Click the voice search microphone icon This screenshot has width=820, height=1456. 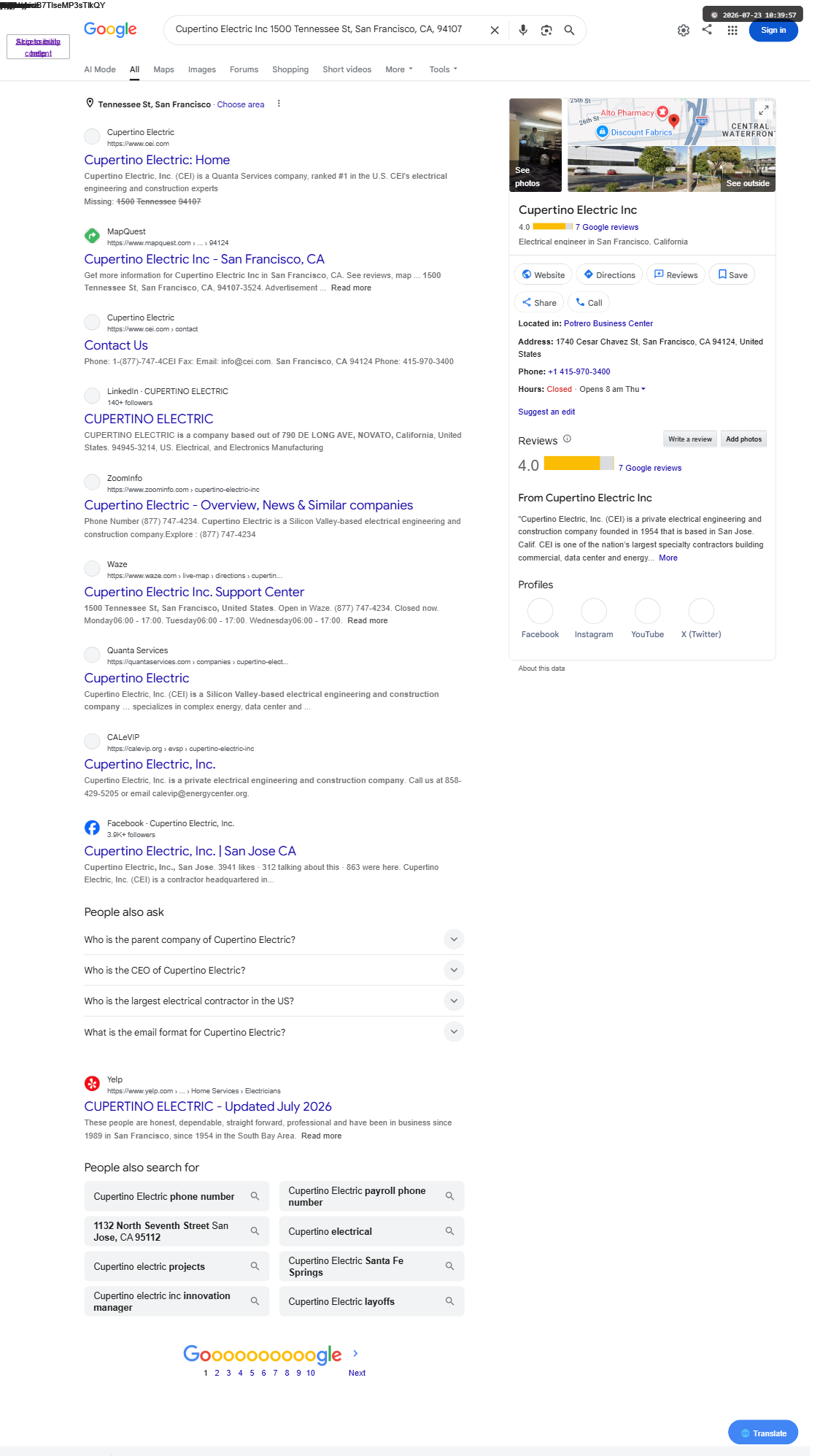(x=523, y=30)
